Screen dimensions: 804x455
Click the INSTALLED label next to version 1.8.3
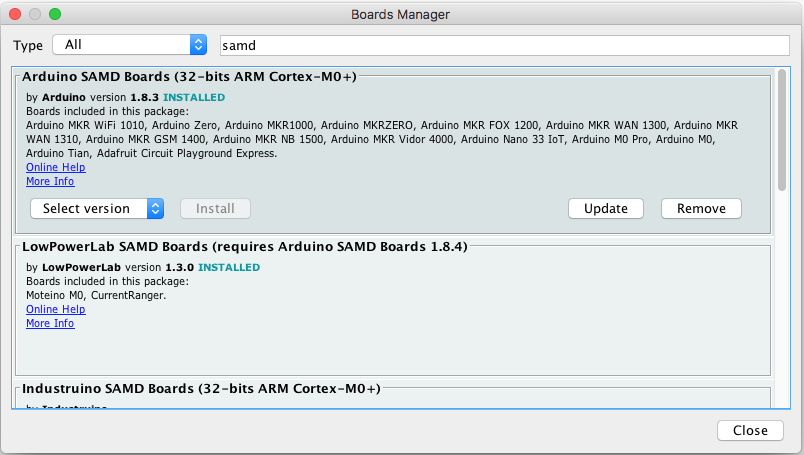pos(194,97)
